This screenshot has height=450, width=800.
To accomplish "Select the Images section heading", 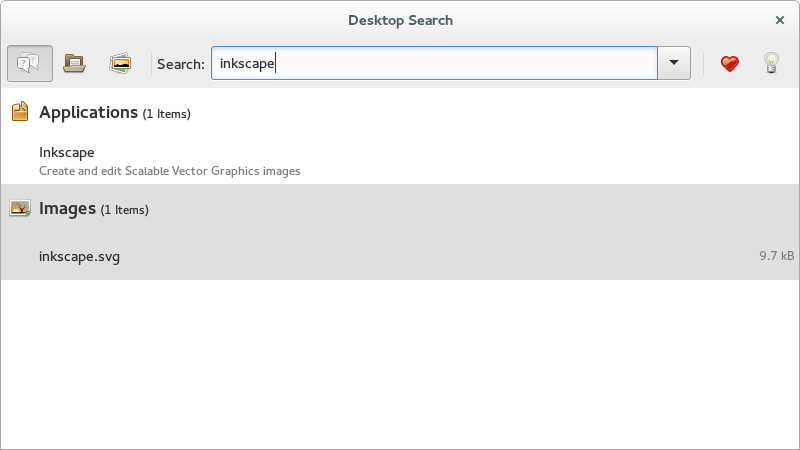I will coord(67,208).
